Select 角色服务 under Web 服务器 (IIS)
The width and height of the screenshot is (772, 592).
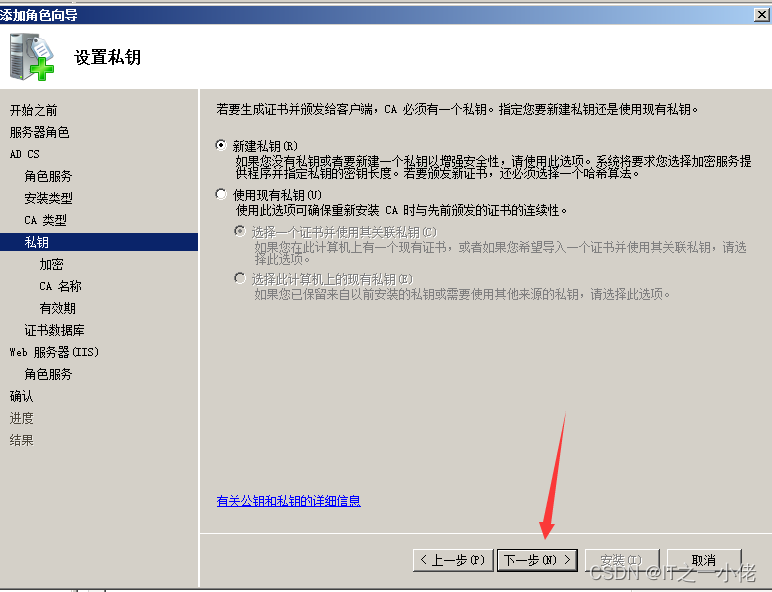coord(48,374)
